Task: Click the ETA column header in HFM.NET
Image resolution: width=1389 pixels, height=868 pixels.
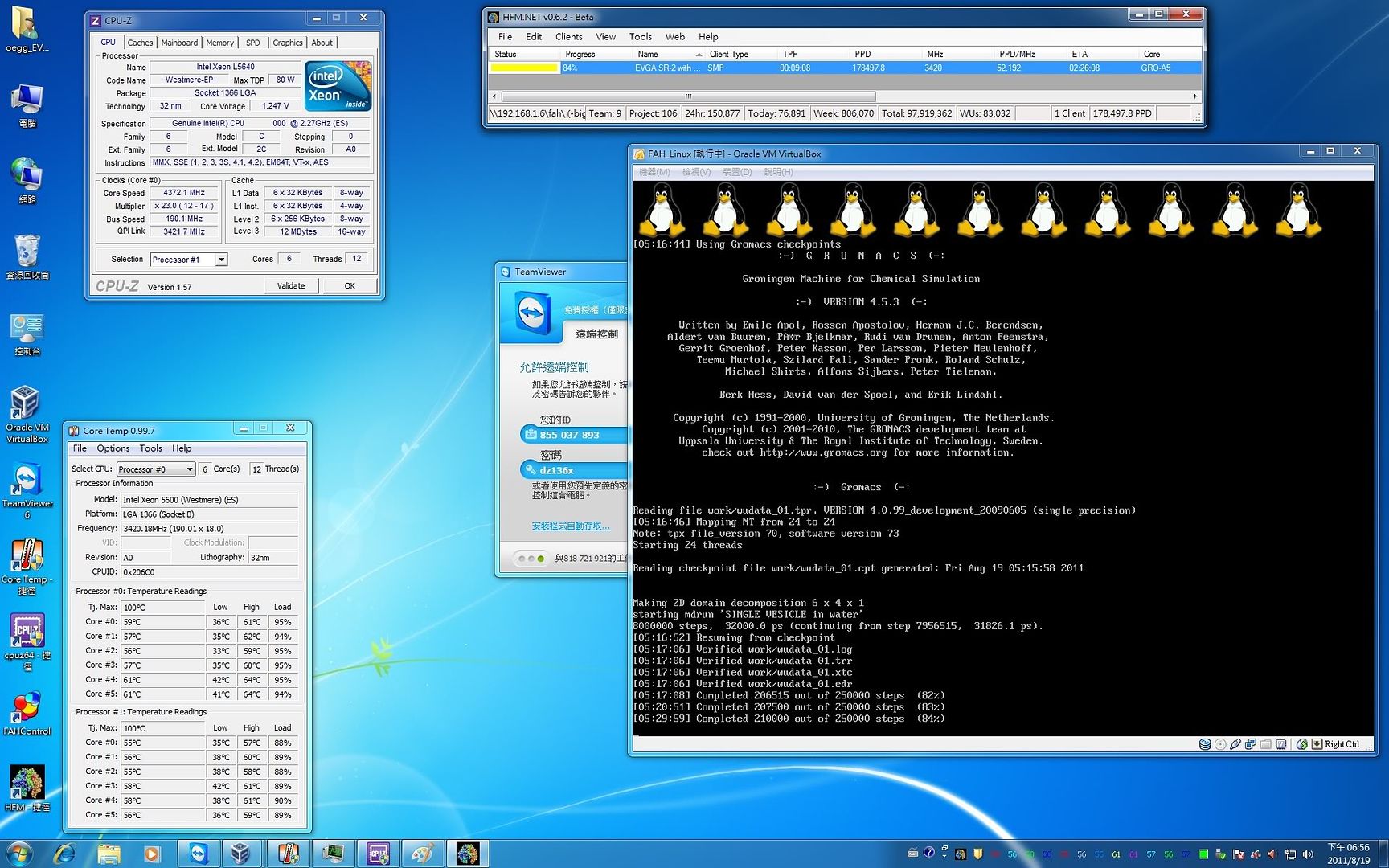Action: tap(1101, 55)
